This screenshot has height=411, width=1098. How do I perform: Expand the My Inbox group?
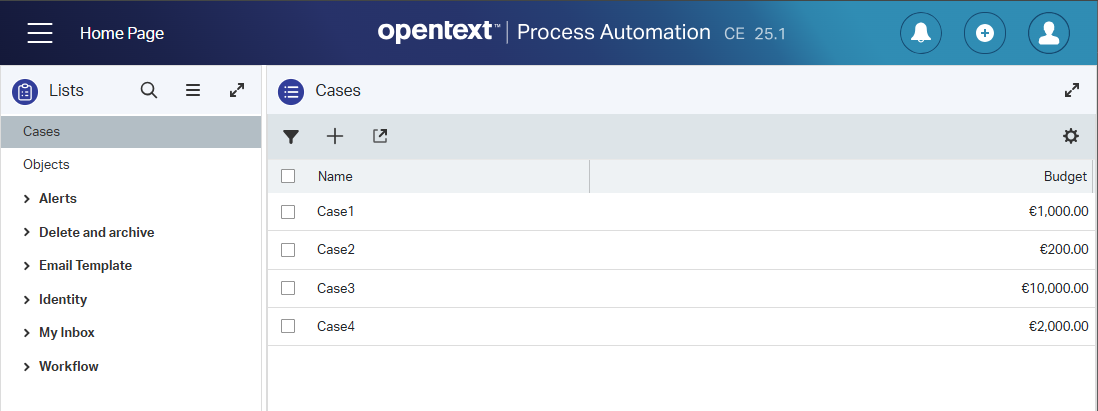pyautogui.click(x=27, y=333)
